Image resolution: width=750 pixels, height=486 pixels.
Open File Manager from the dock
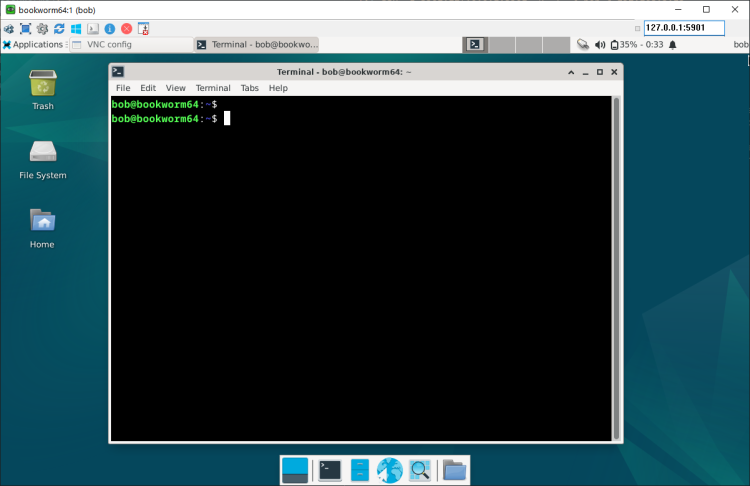click(x=360, y=470)
